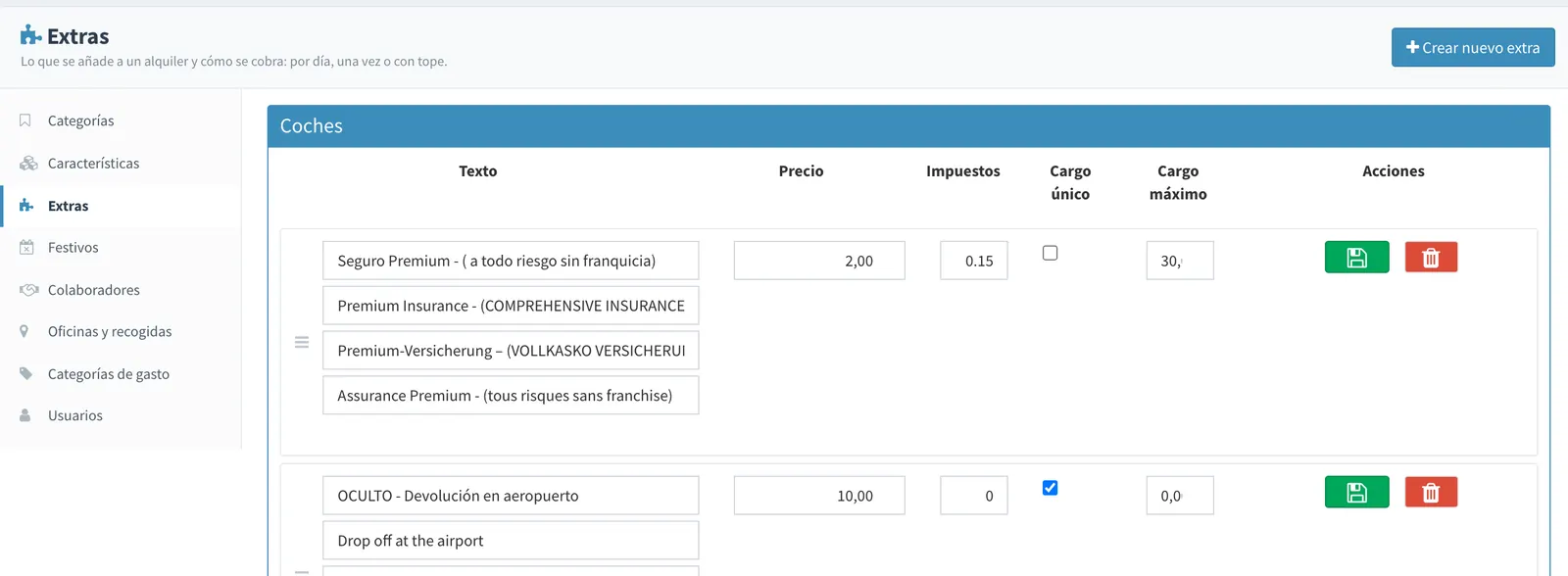
Task: Edit the Seguro Premium Spanish text field
Action: tap(511, 261)
